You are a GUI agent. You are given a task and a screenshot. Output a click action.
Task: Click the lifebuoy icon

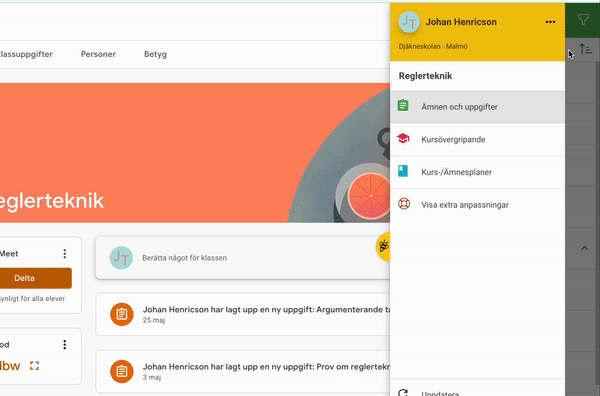coord(404,204)
